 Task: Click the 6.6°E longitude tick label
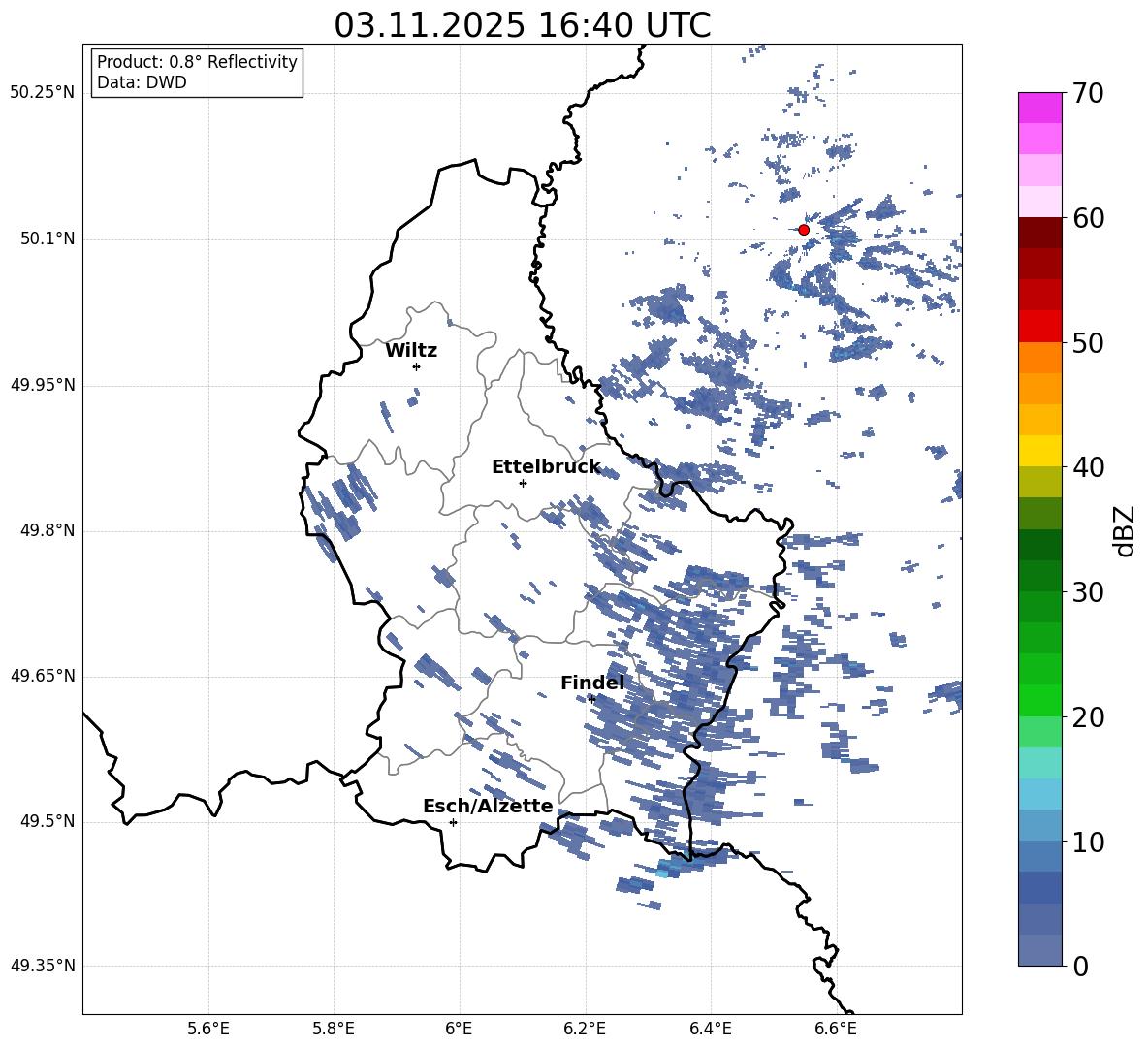[x=836, y=1029]
